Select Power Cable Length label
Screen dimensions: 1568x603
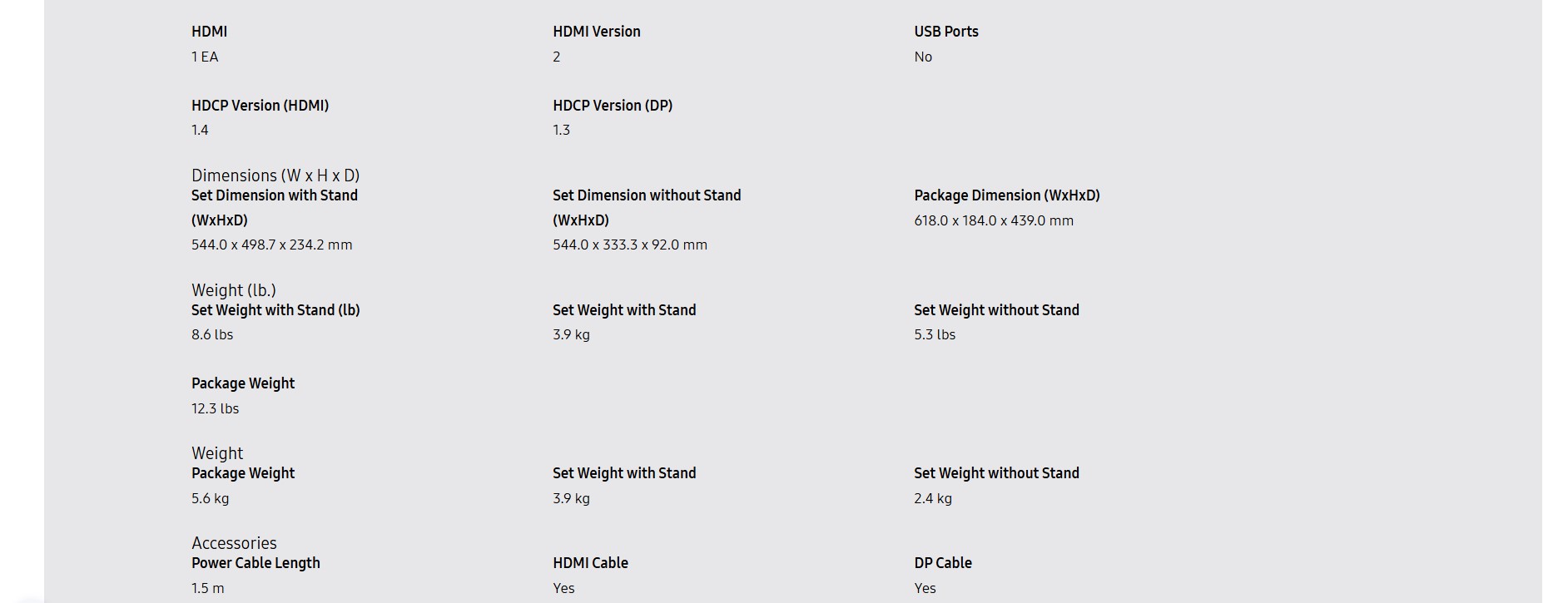point(256,563)
